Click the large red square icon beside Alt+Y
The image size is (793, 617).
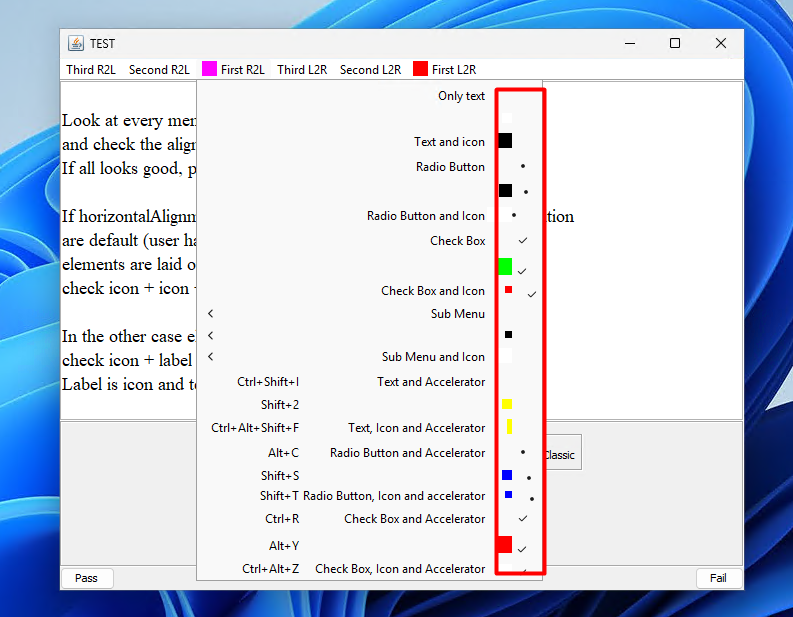tap(504, 545)
